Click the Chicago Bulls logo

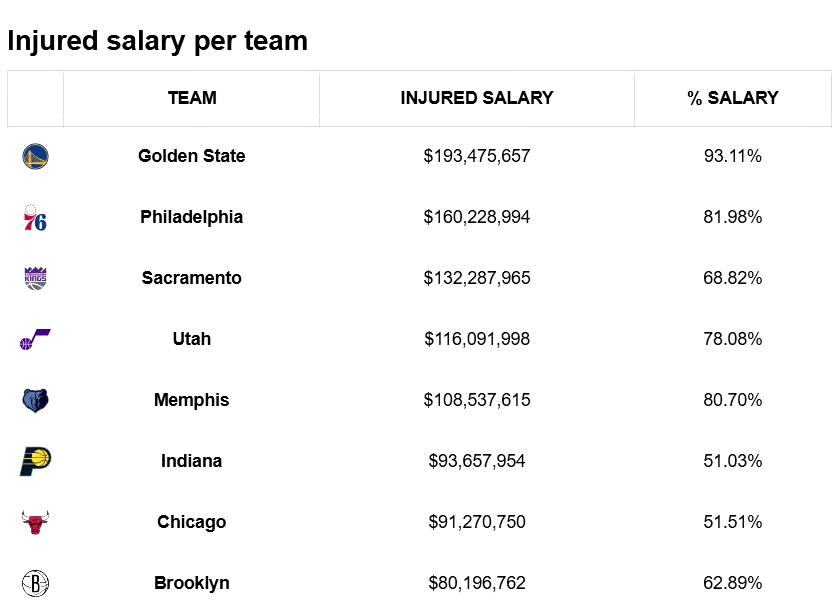(x=35, y=522)
